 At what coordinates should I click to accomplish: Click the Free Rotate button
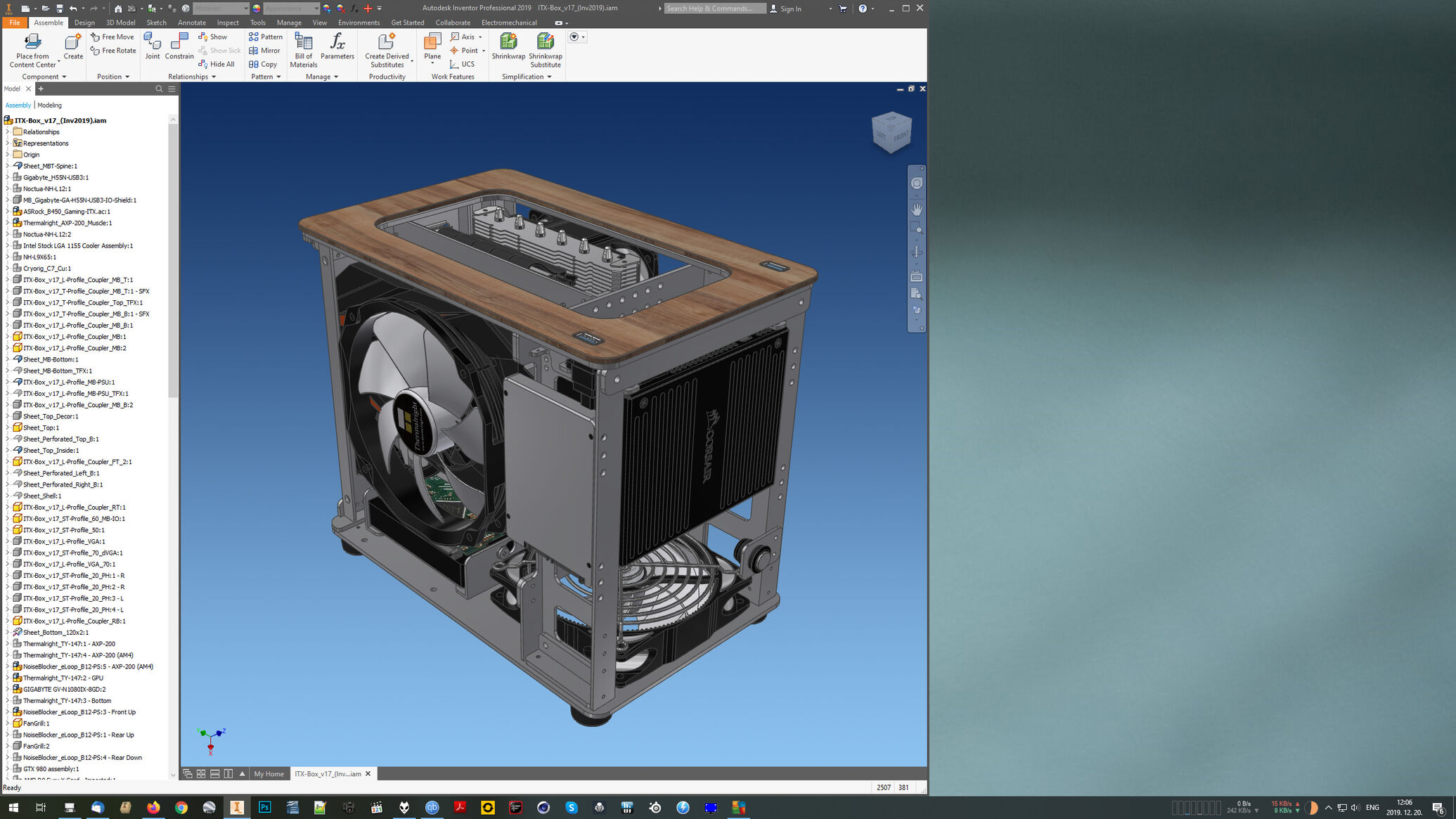click(113, 51)
